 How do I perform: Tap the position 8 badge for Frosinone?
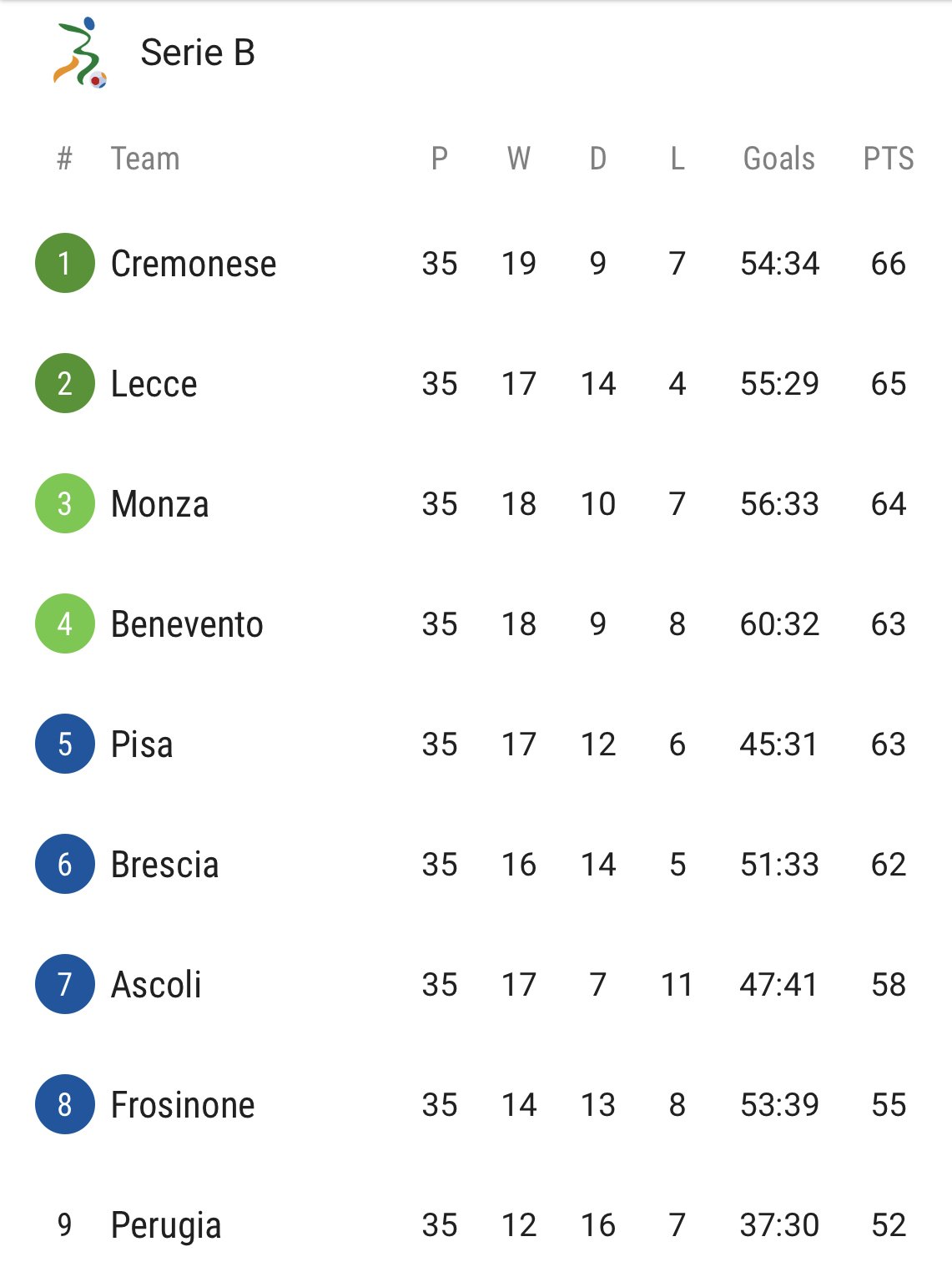pos(65,1104)
